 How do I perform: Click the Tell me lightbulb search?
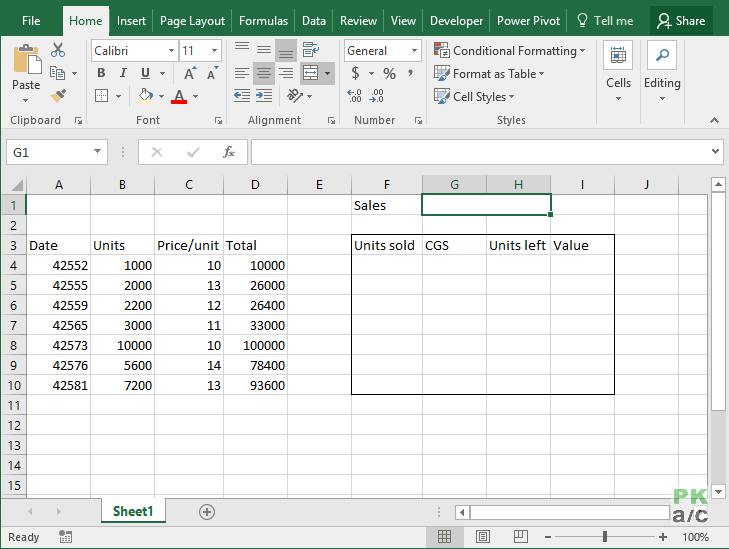click(604, 21)
